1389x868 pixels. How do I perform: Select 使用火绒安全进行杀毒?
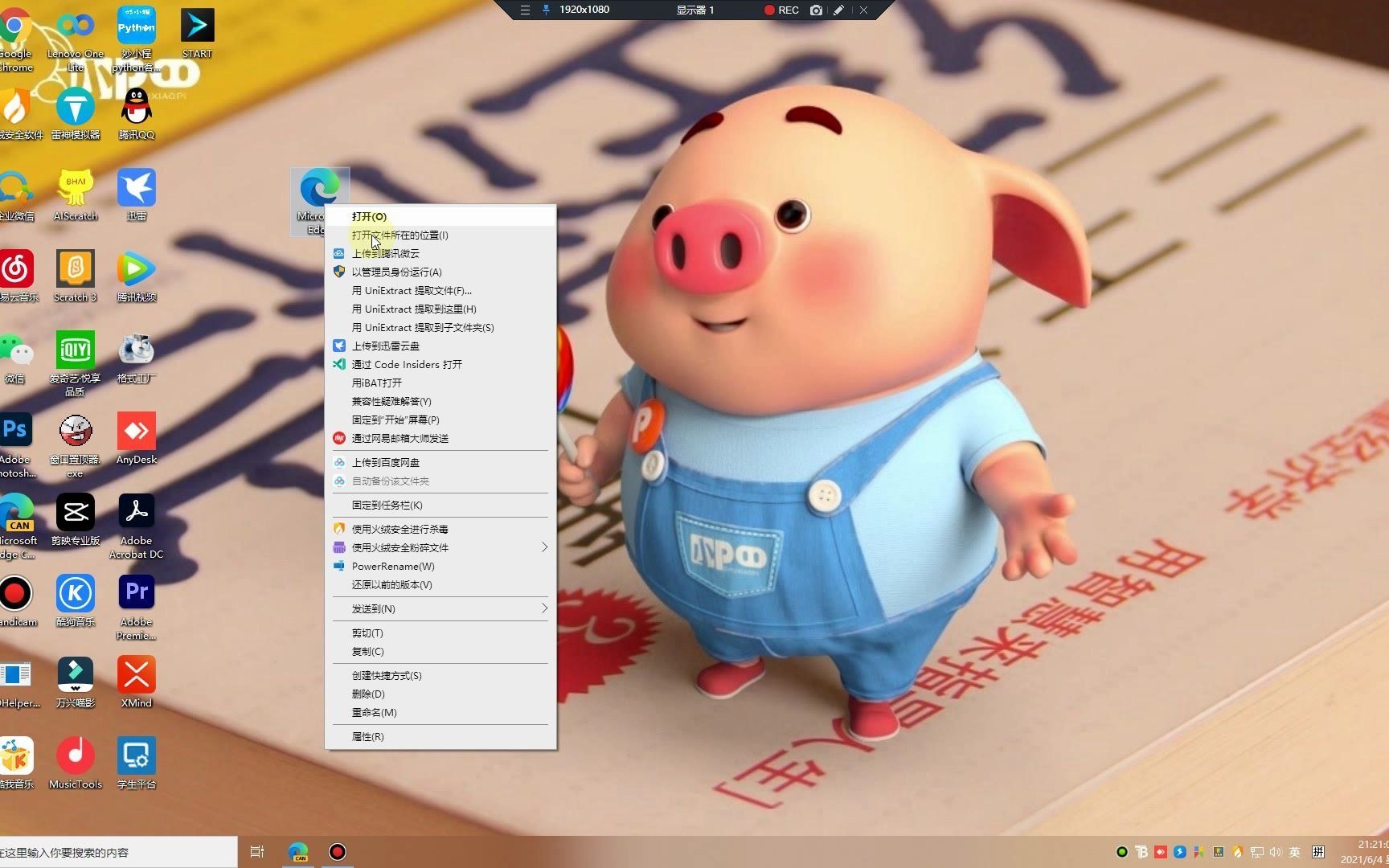440,529
